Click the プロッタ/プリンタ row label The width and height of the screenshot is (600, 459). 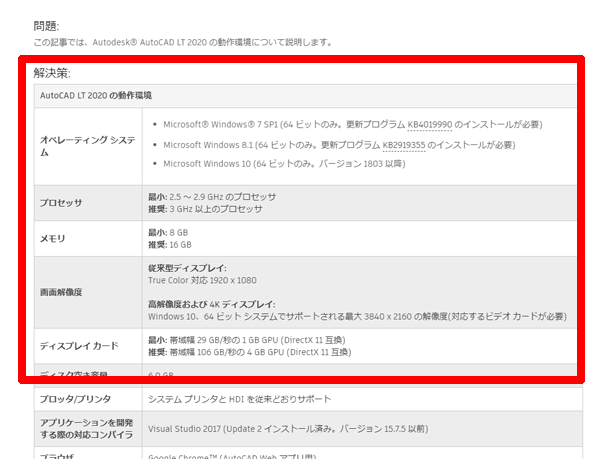(75, 399)
